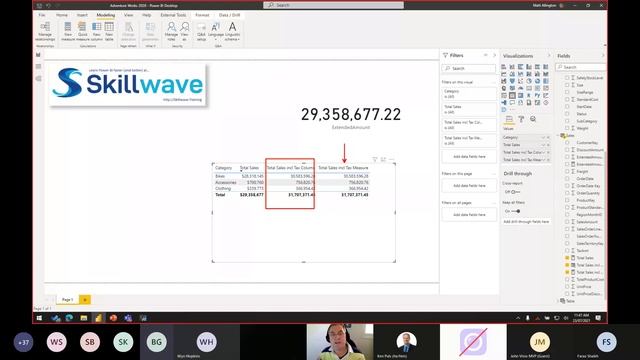This screenshot has height=360, width=640.
Task: Switch to the Data / Drill tab
Action: (x=229, y=15)
